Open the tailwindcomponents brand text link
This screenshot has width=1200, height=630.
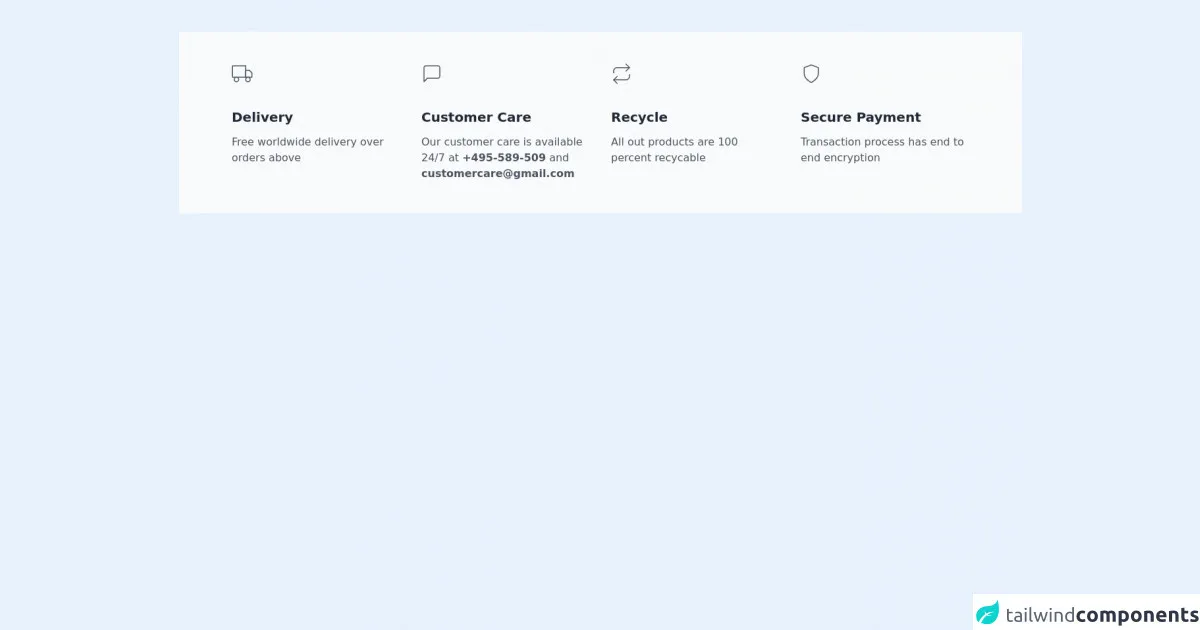(x=1101, y=615)
